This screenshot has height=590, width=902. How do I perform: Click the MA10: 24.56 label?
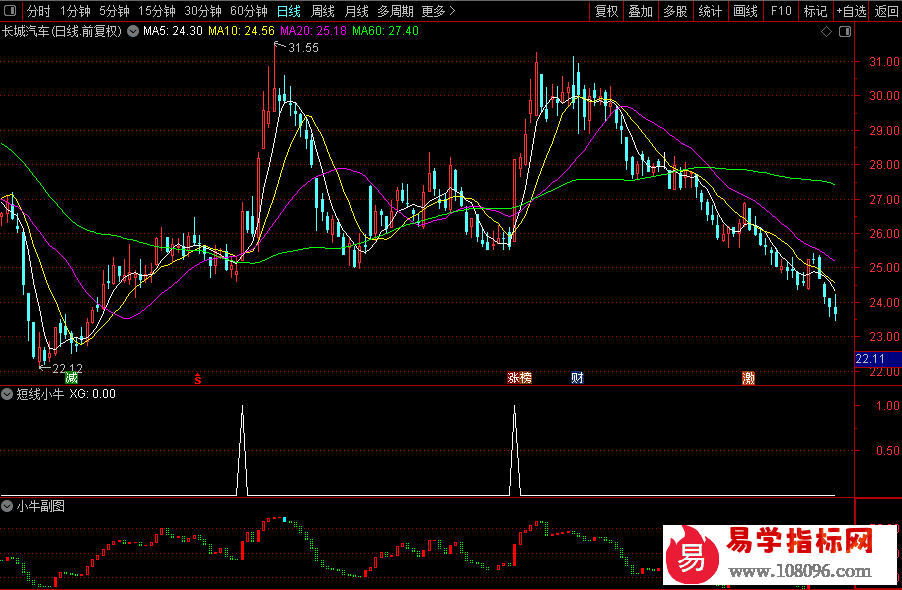click(x=241, y=31)
